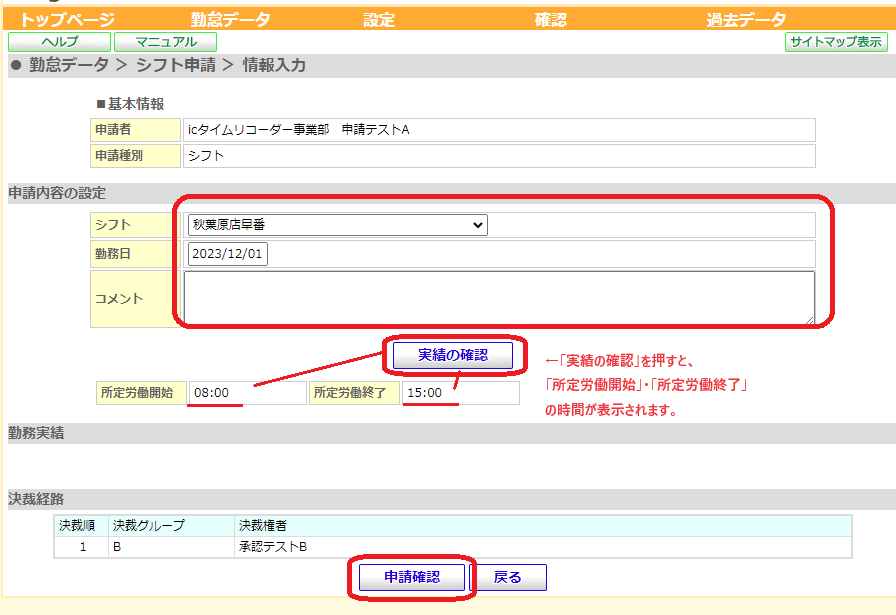Click the ヘルプ button
896x615 pixels.
[59, 42]
